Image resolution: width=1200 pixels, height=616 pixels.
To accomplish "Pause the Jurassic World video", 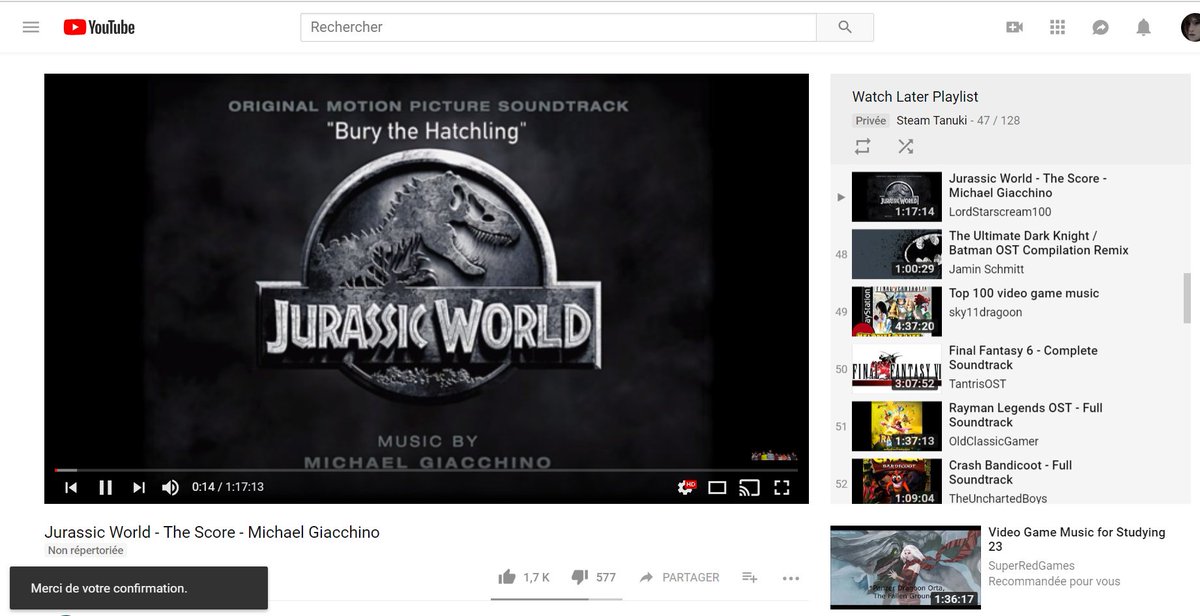I will [105, 487].
